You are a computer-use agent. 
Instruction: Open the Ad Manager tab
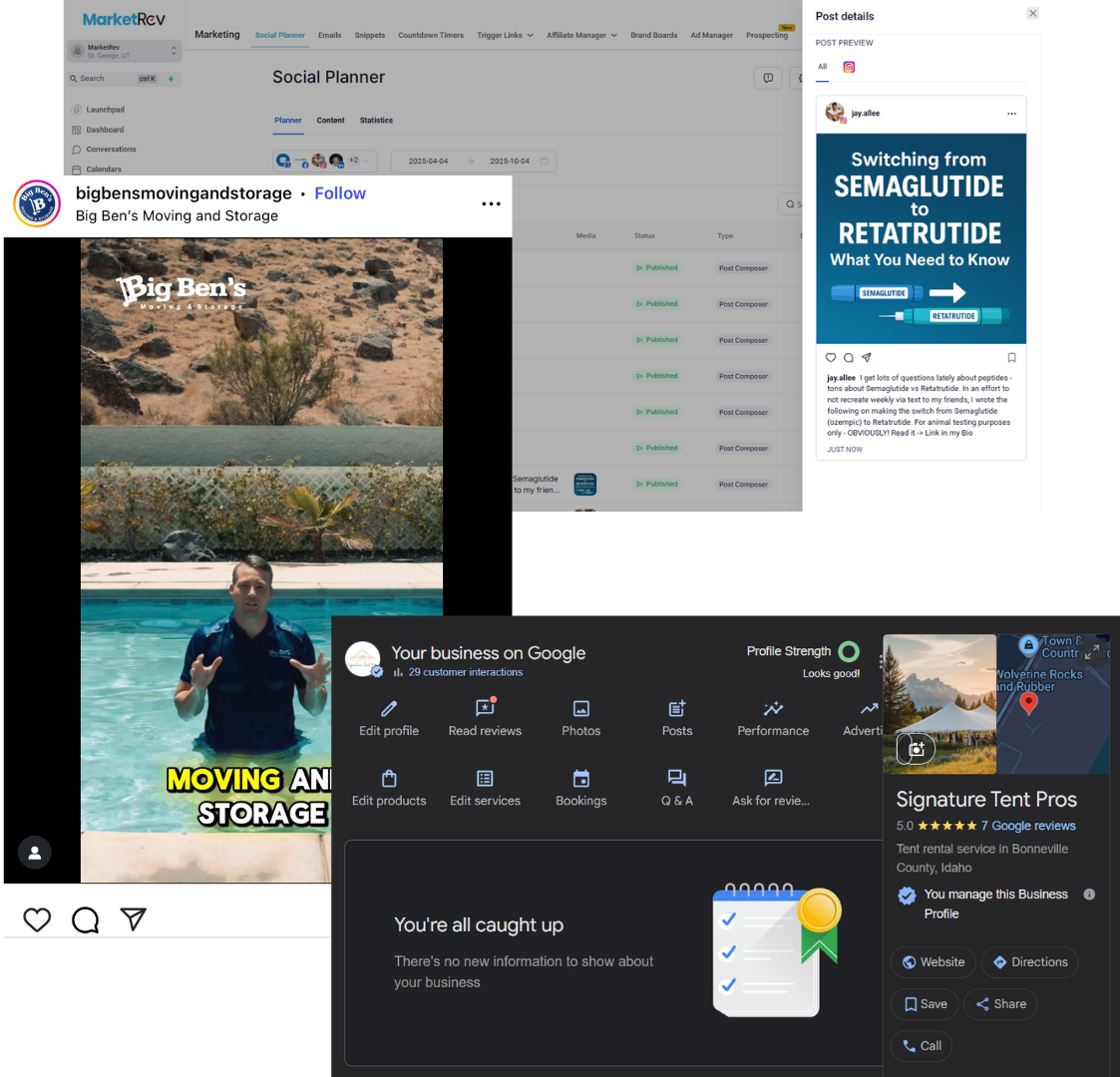pos(711,35)
